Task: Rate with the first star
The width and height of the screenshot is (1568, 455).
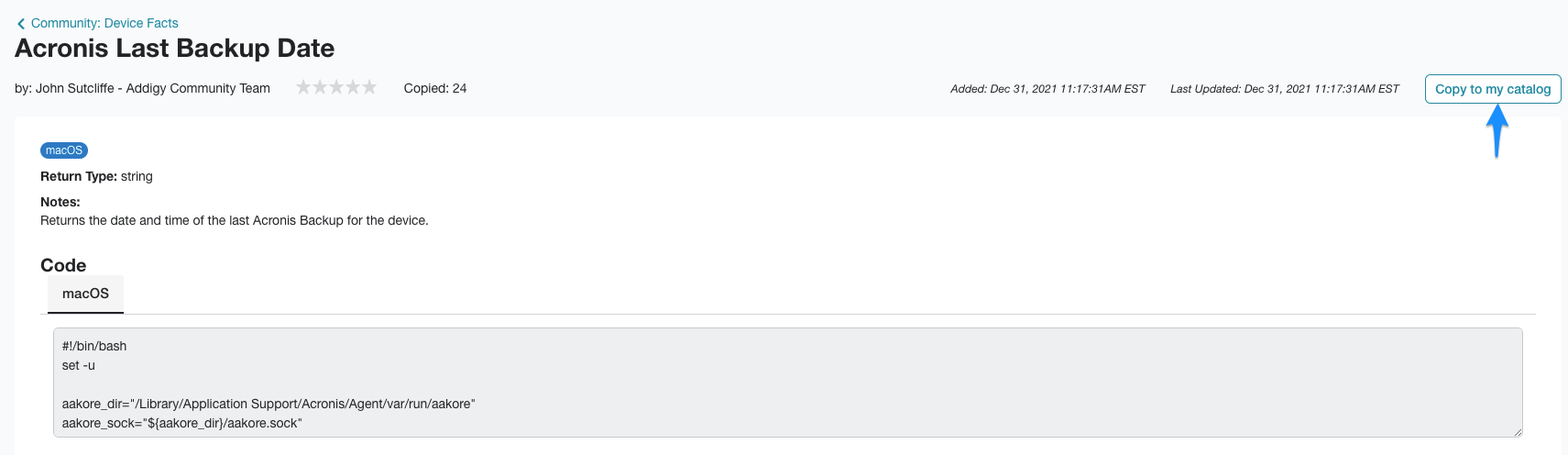Action: point(303,87)
